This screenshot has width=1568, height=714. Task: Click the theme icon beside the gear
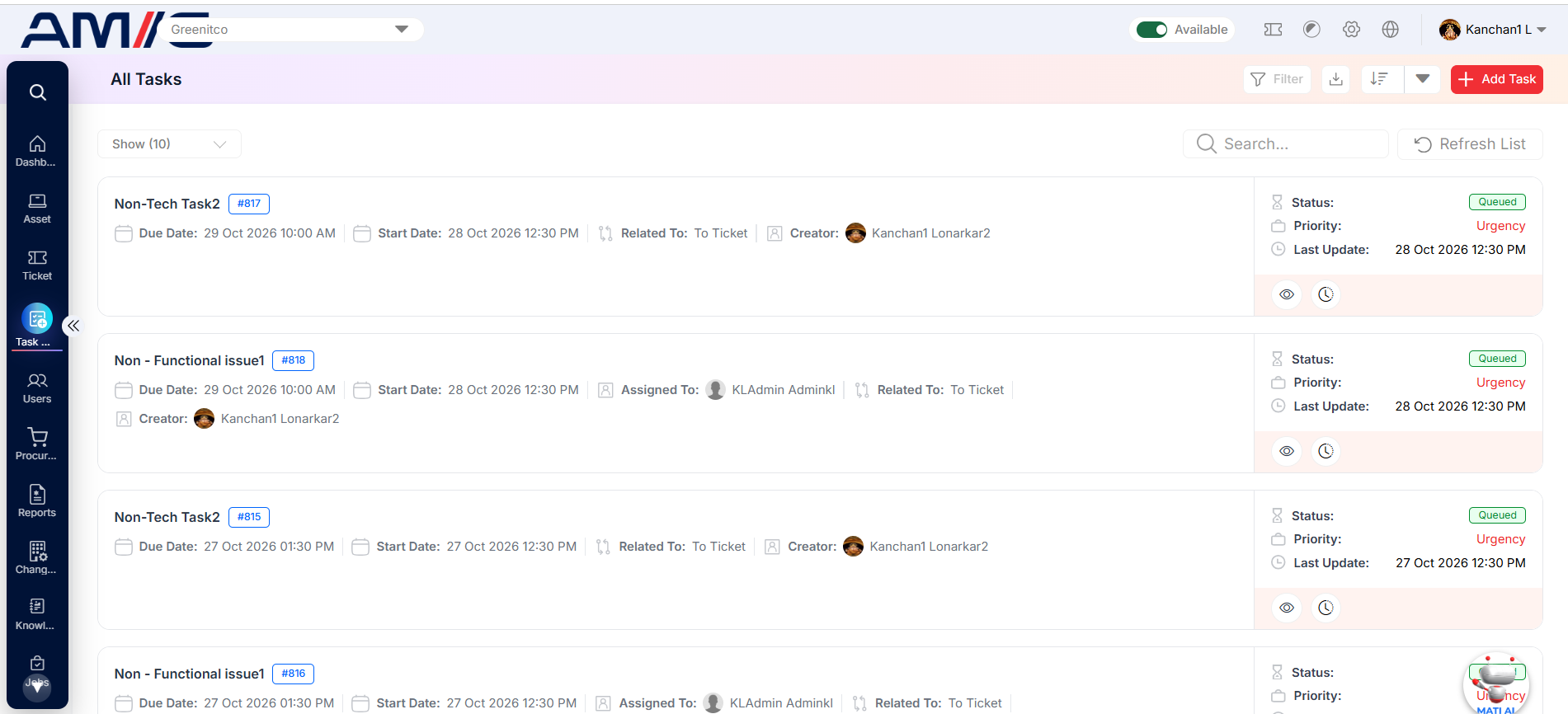(x=1311, y=30)
